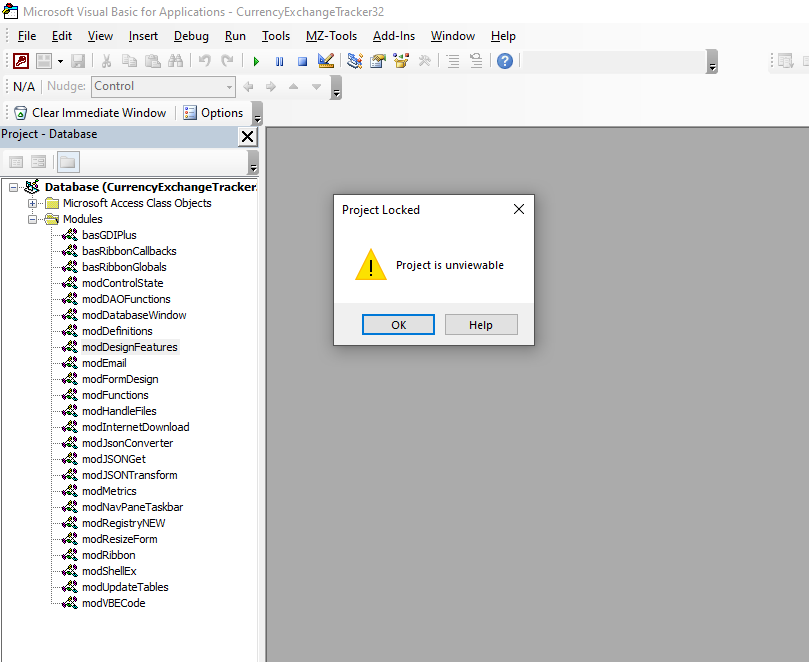Toggle Design Mode in the toolbar
Screen dimensions: 809x662
point(326,61)
